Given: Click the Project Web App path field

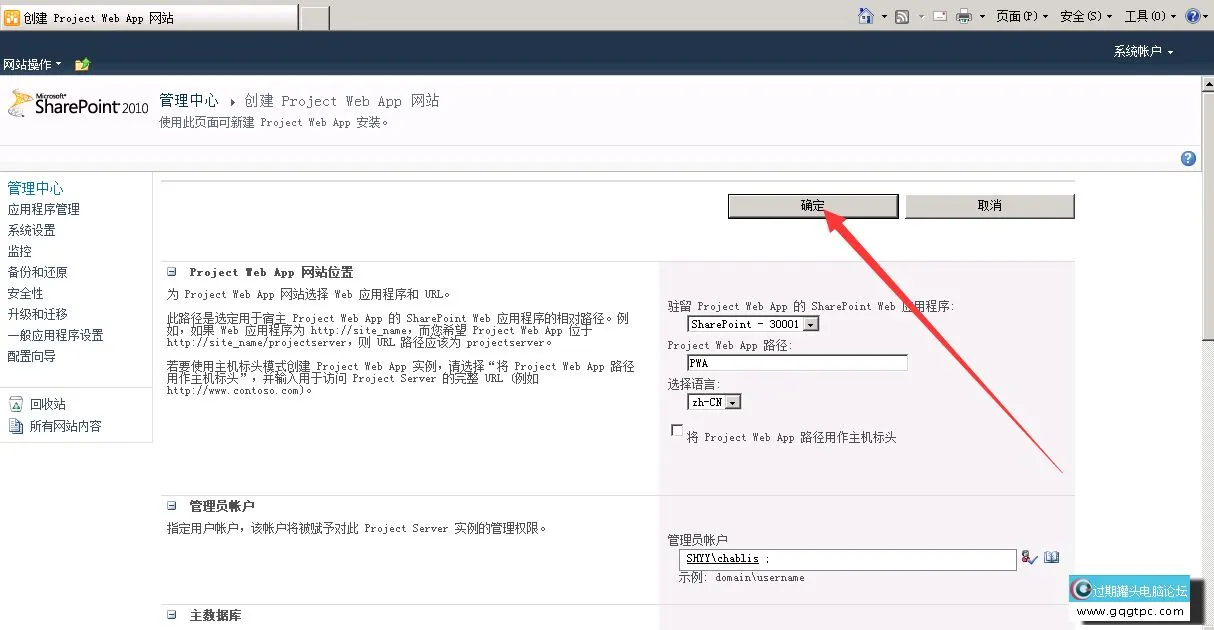Looking at the screenshot, I should [797, 363].
